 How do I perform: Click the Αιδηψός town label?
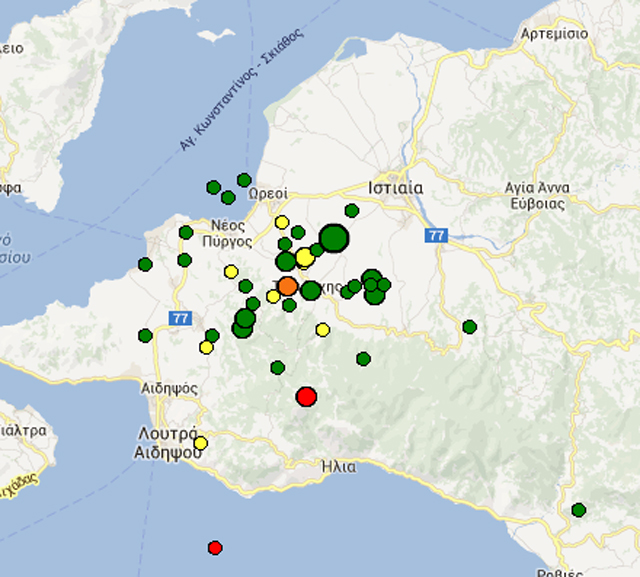170,388
